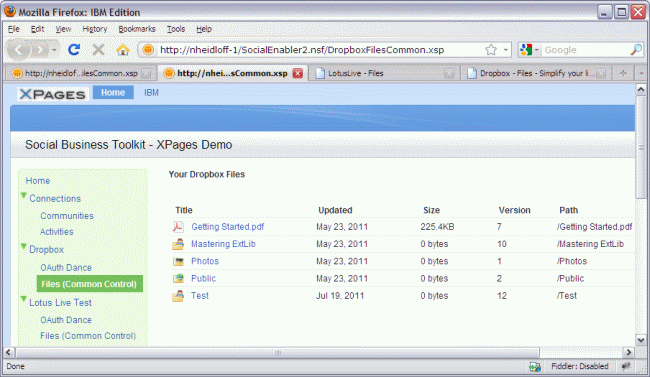Click the URL address field

coord(319,50)
